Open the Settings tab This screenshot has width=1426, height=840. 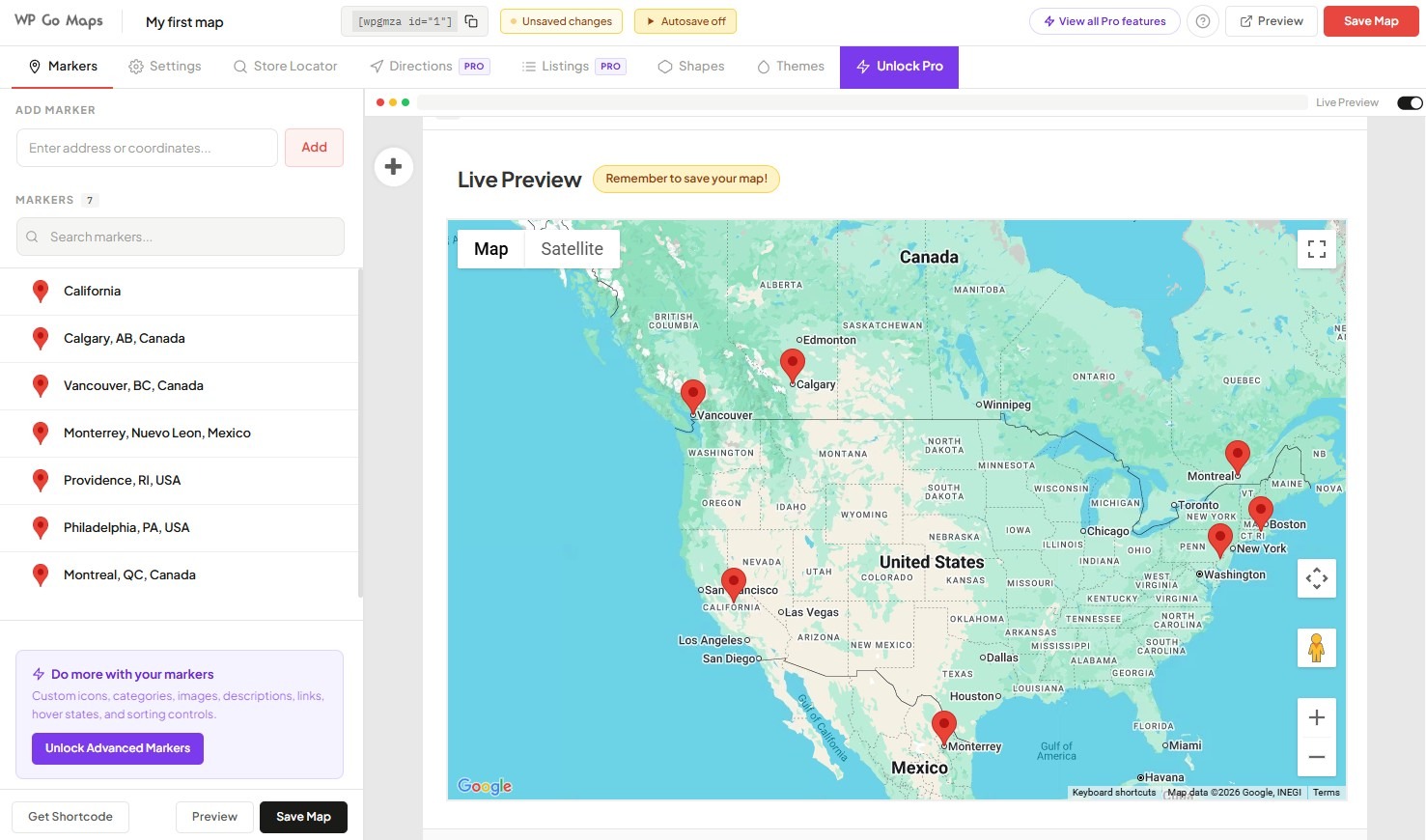[165, 67]
